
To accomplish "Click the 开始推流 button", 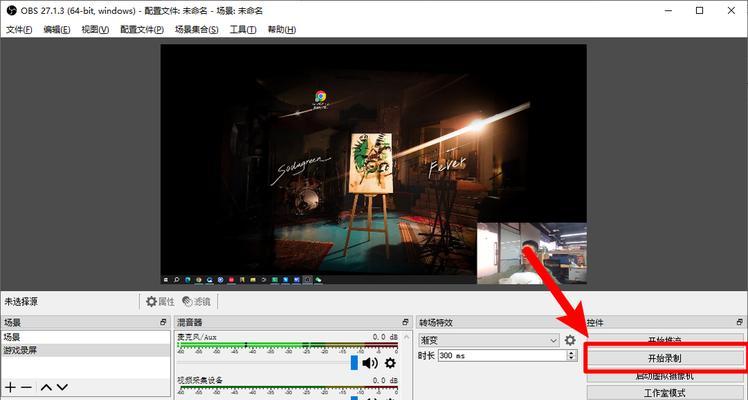I will click(665, 339).
